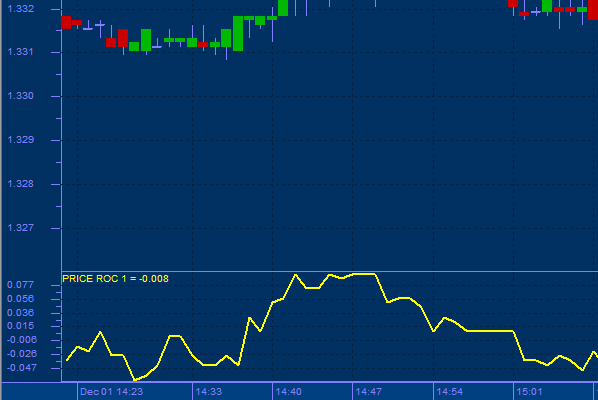Click the 15:01 time axis label

coord(529,392)
